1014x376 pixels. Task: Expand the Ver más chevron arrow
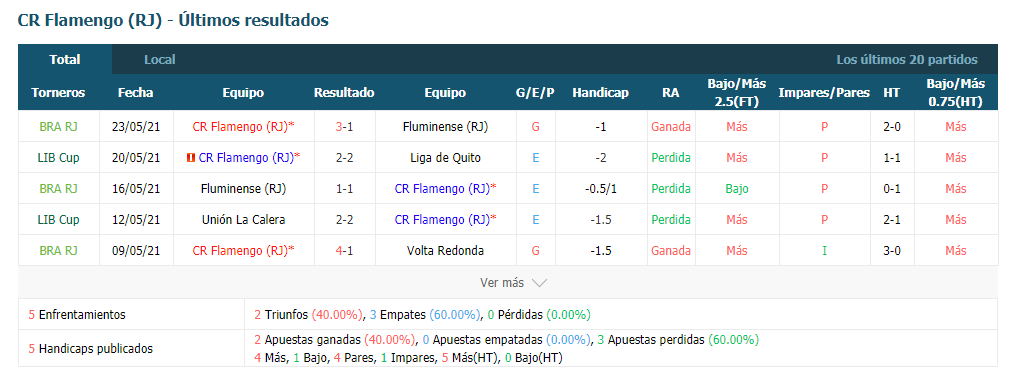(539, 283)
